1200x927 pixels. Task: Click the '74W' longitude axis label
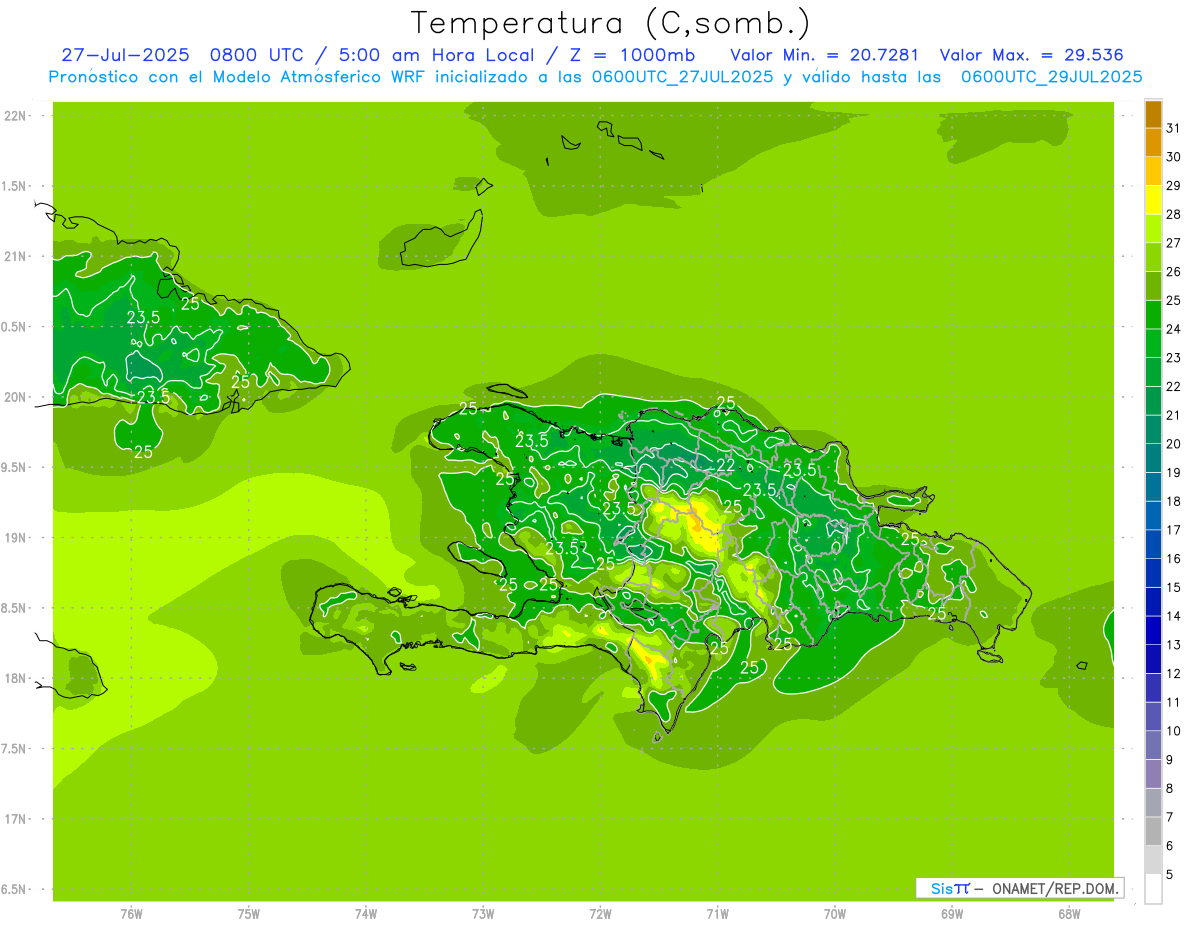(365, 914)
